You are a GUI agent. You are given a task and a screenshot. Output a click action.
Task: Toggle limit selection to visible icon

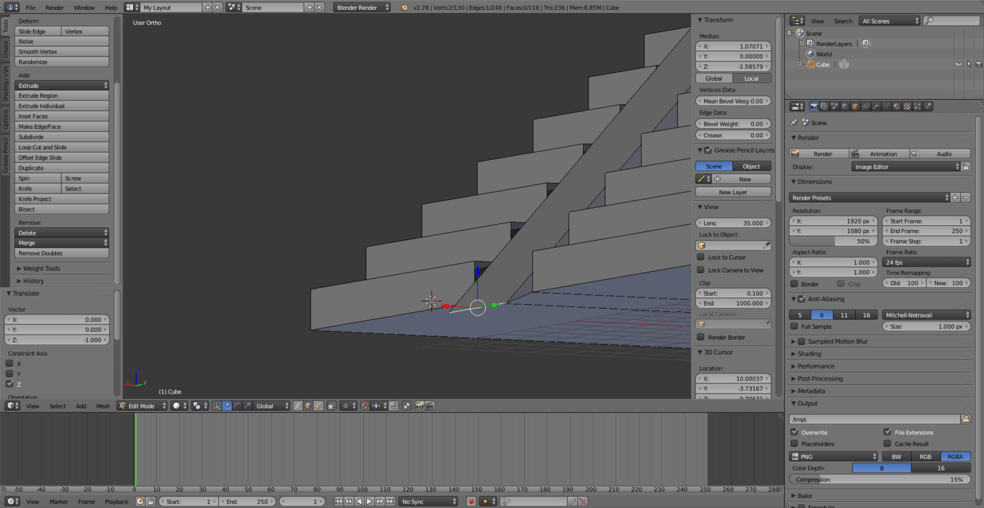(x=331, y=406)
